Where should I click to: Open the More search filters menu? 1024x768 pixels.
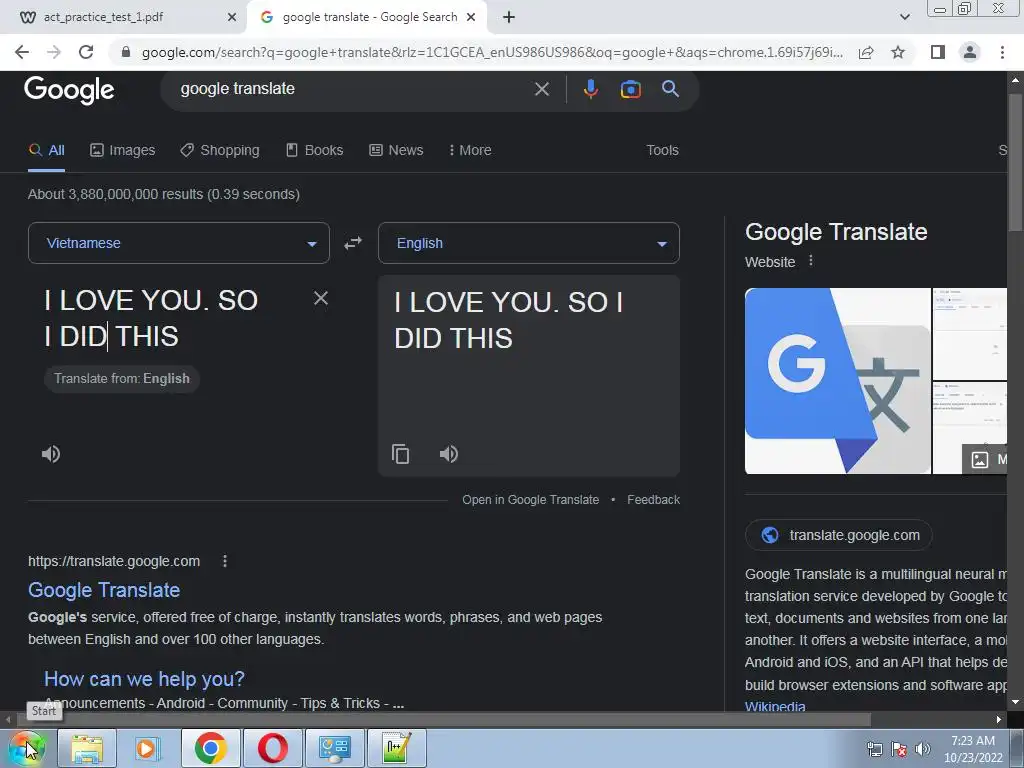click(x=470, y=150)
